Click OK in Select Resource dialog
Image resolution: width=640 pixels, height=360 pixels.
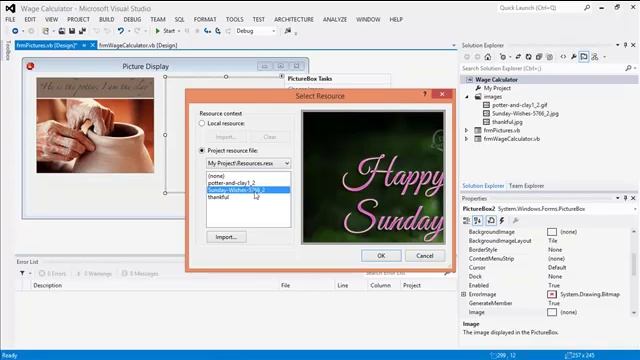(x=381, y=256)
